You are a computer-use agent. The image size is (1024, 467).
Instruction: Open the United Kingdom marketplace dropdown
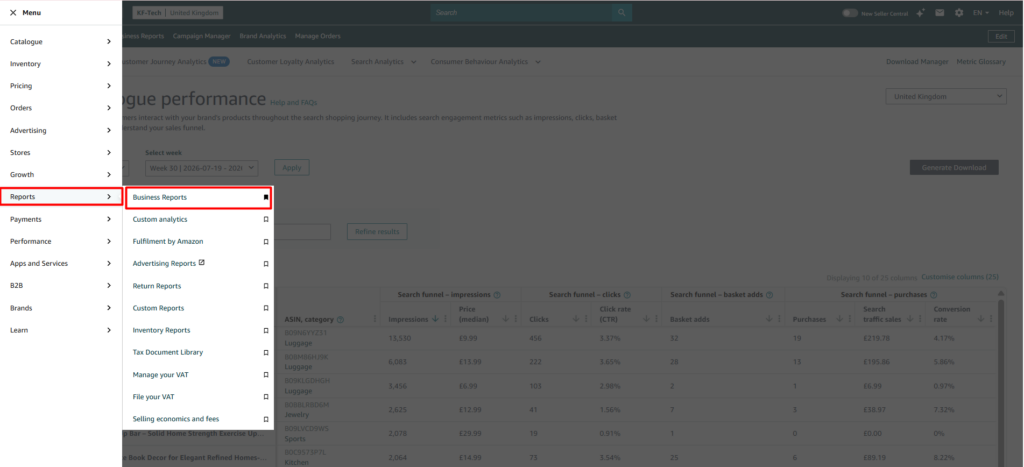946,97
